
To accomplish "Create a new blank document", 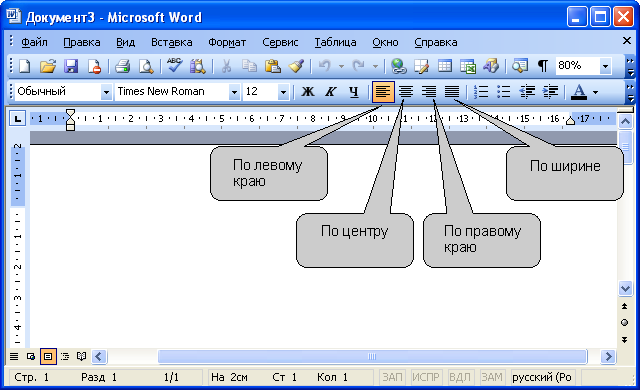I will click(x=24, y=66).
